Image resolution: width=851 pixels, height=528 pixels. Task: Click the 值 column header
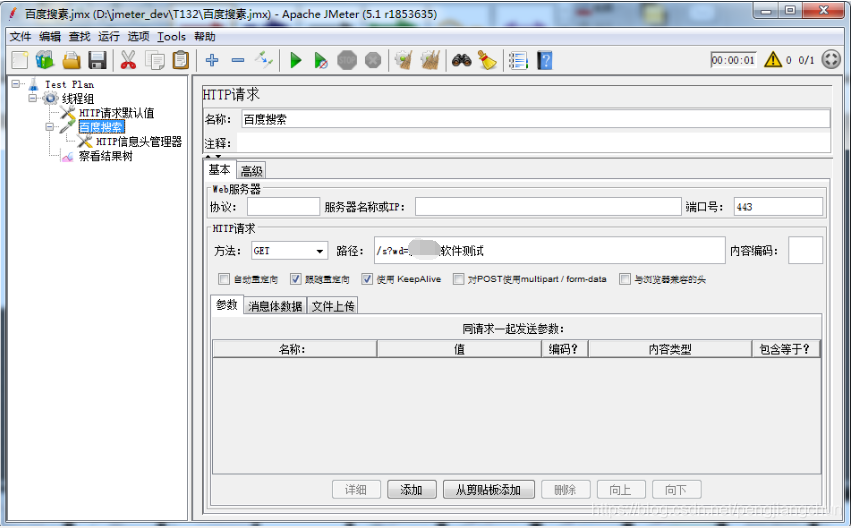coord(459,349)
